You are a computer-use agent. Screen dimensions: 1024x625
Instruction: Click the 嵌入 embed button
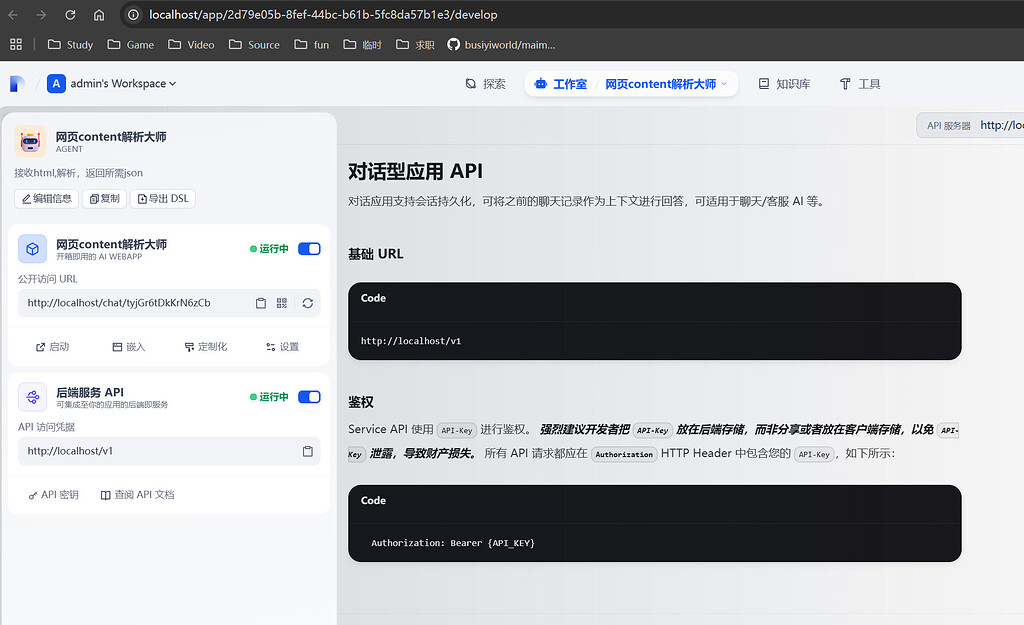[129, 347]
